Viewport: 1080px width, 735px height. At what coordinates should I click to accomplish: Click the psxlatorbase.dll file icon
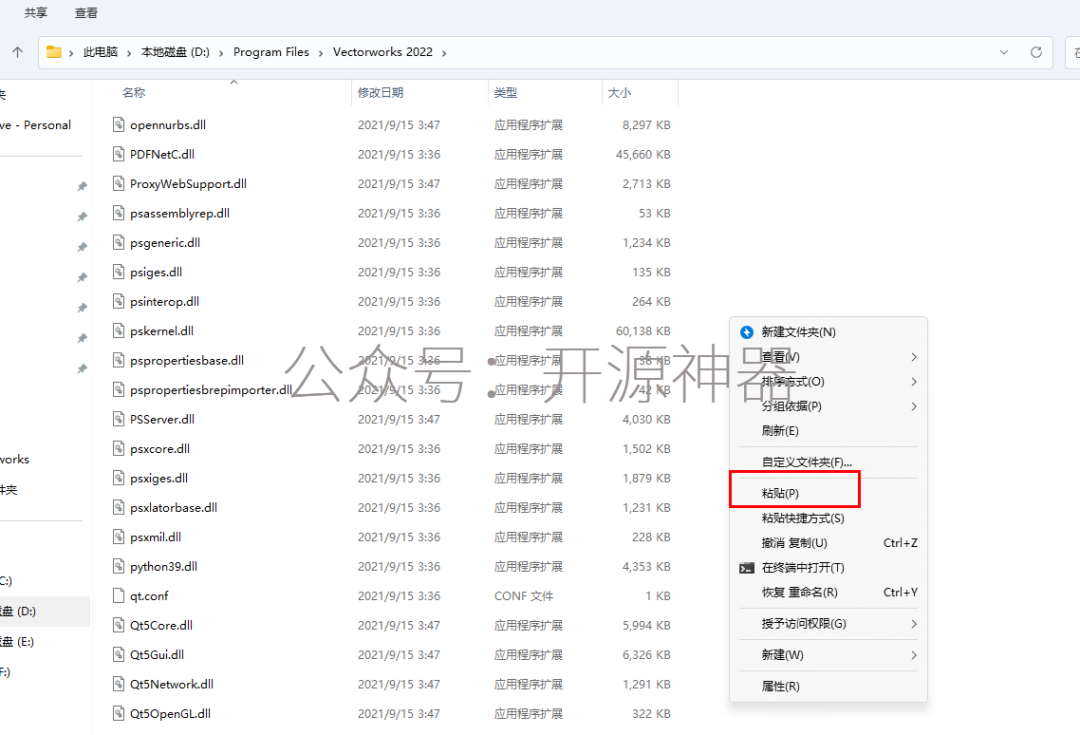pyautogui.click(x=118, y=508)
